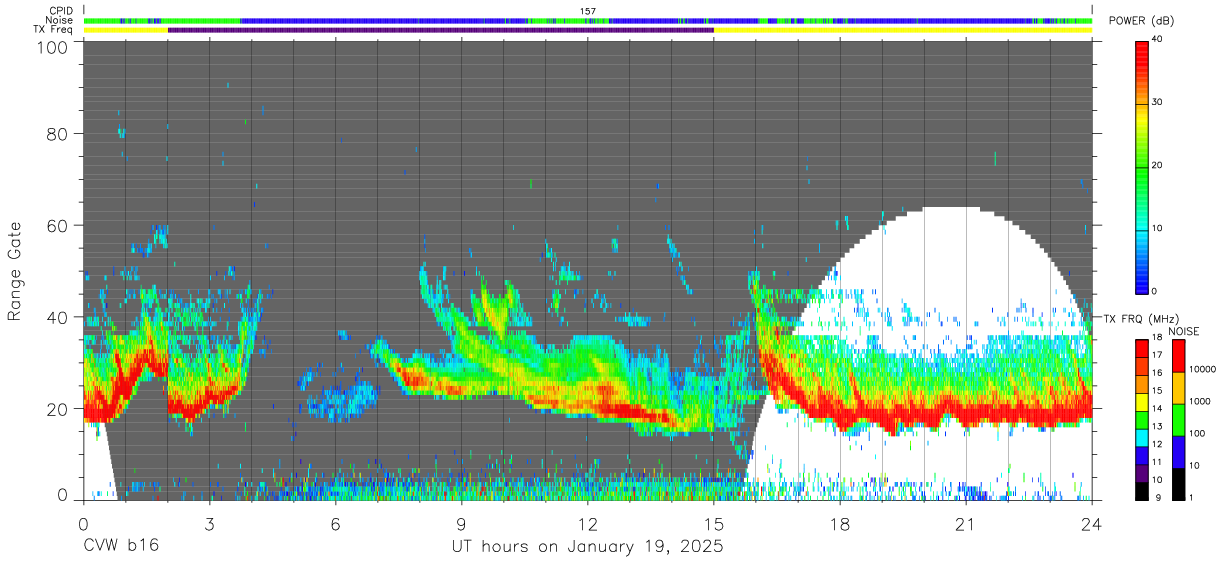This screenshot has width=1228, height=567.
Task: Click the 6 tick on the UT hours axis
Action: click(x=335, y=523)
